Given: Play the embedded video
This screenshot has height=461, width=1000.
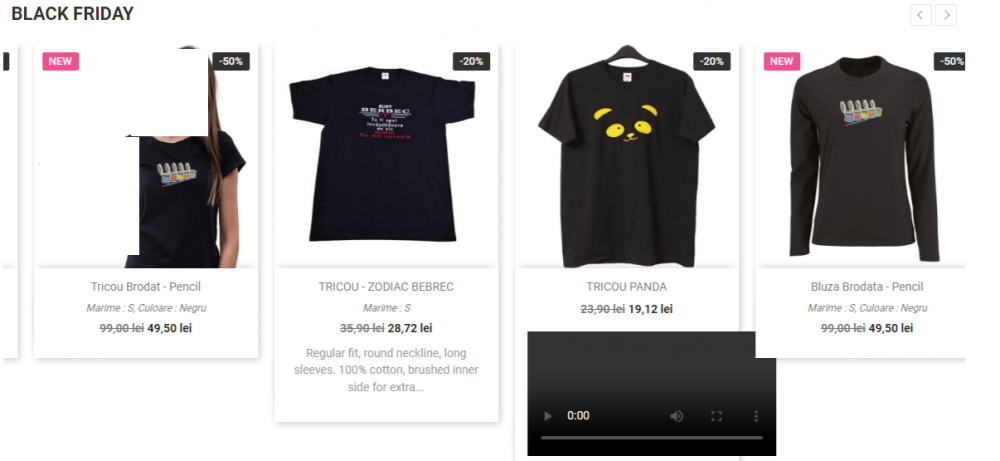Looking at the screenshot, I should coord(548,416).
